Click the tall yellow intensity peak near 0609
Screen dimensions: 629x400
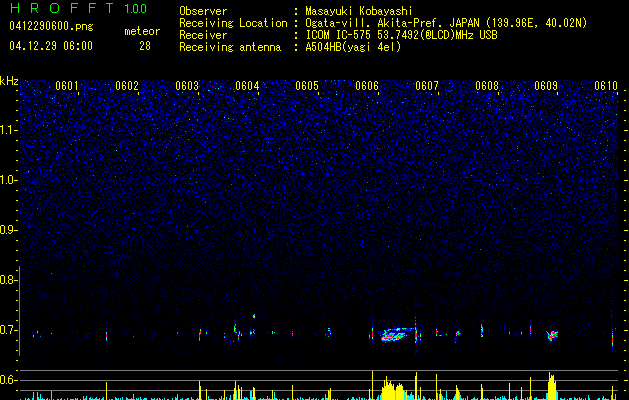[552, 386]
